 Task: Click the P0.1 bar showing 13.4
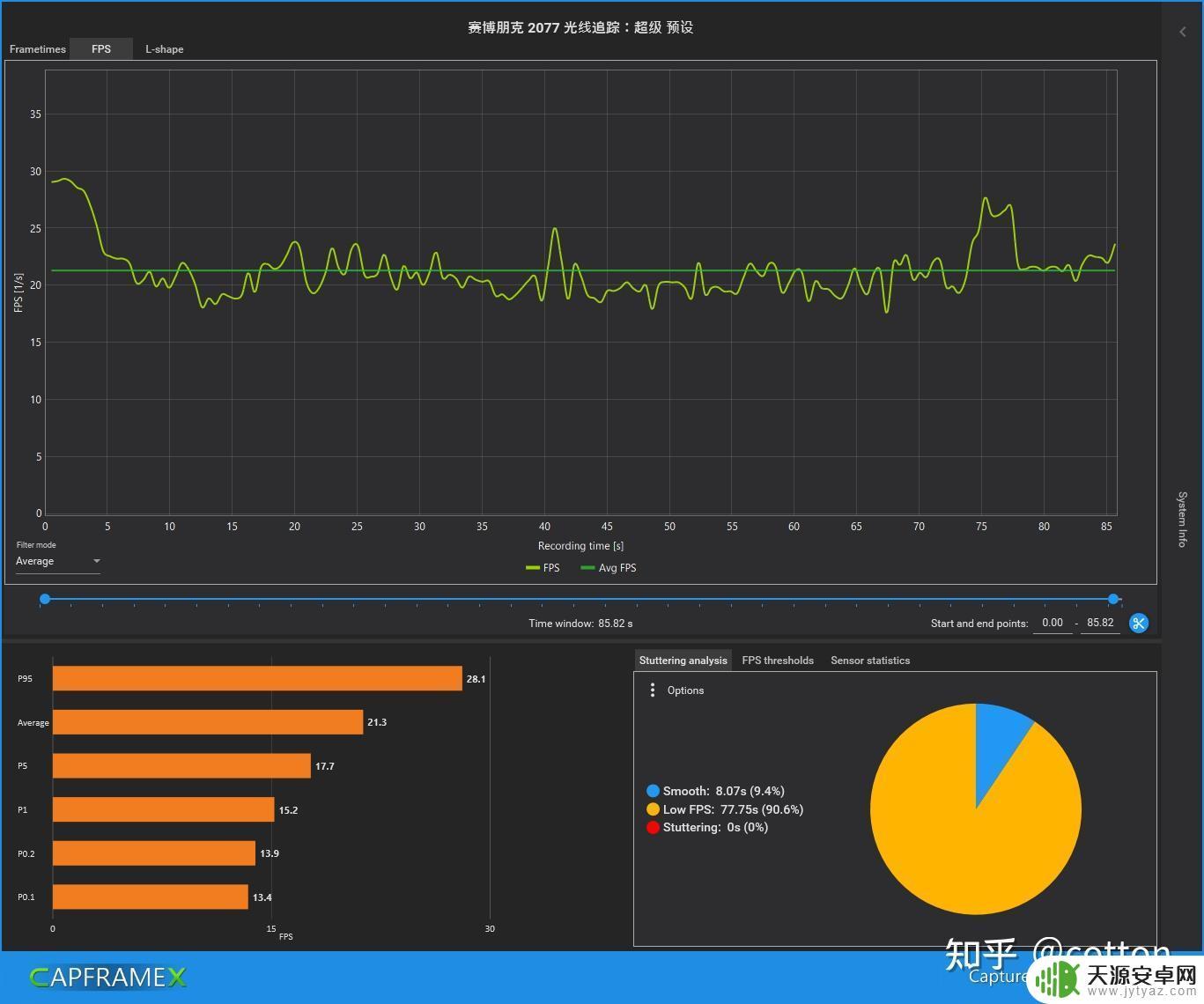[151, 897]
